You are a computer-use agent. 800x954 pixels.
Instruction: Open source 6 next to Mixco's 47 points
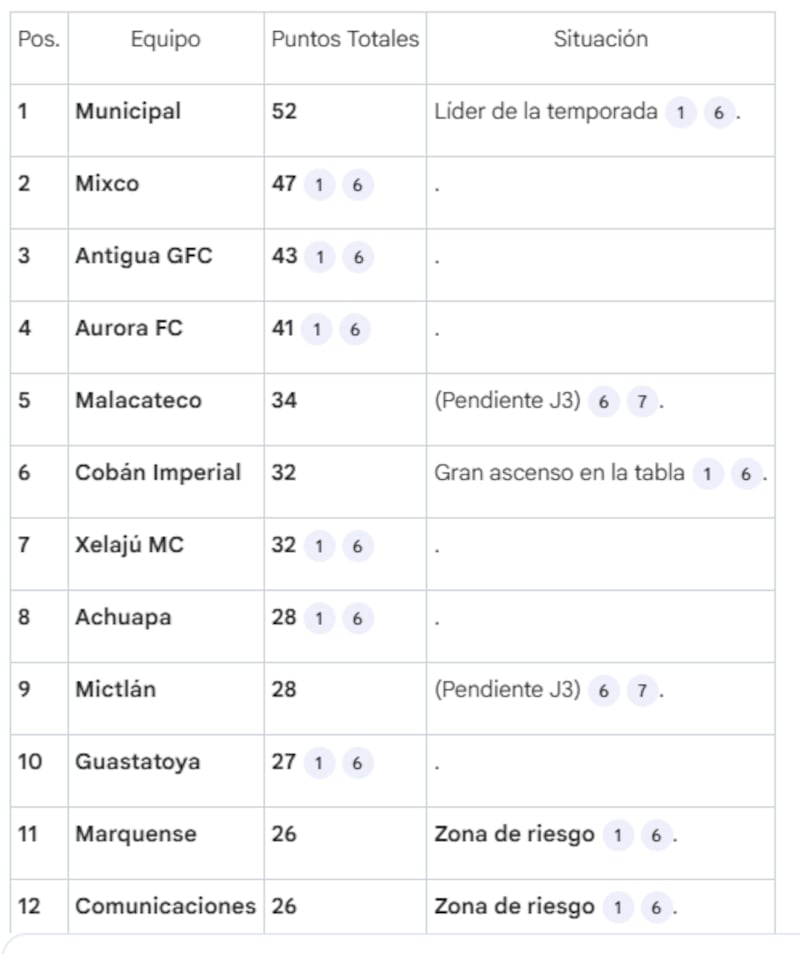357,185
